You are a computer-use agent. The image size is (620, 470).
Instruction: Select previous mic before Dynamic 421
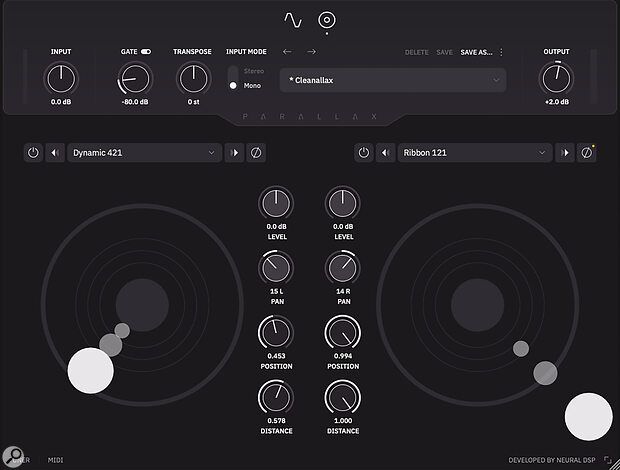tap(55, 153)
